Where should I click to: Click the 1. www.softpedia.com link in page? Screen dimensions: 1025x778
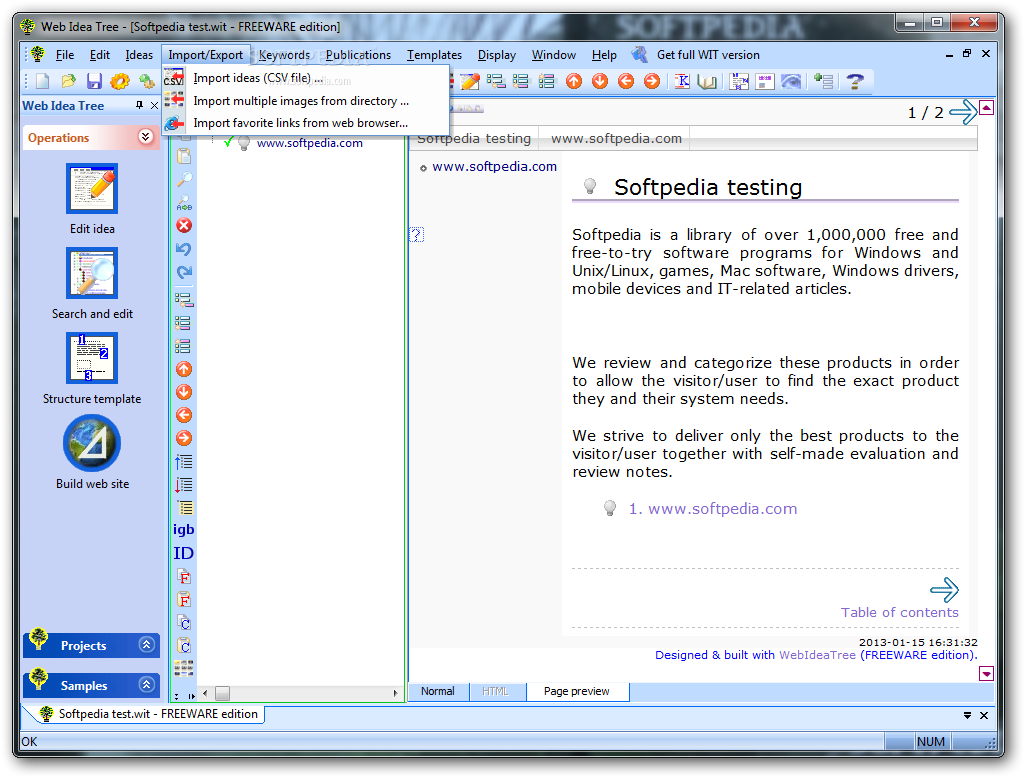coord(713,509)
